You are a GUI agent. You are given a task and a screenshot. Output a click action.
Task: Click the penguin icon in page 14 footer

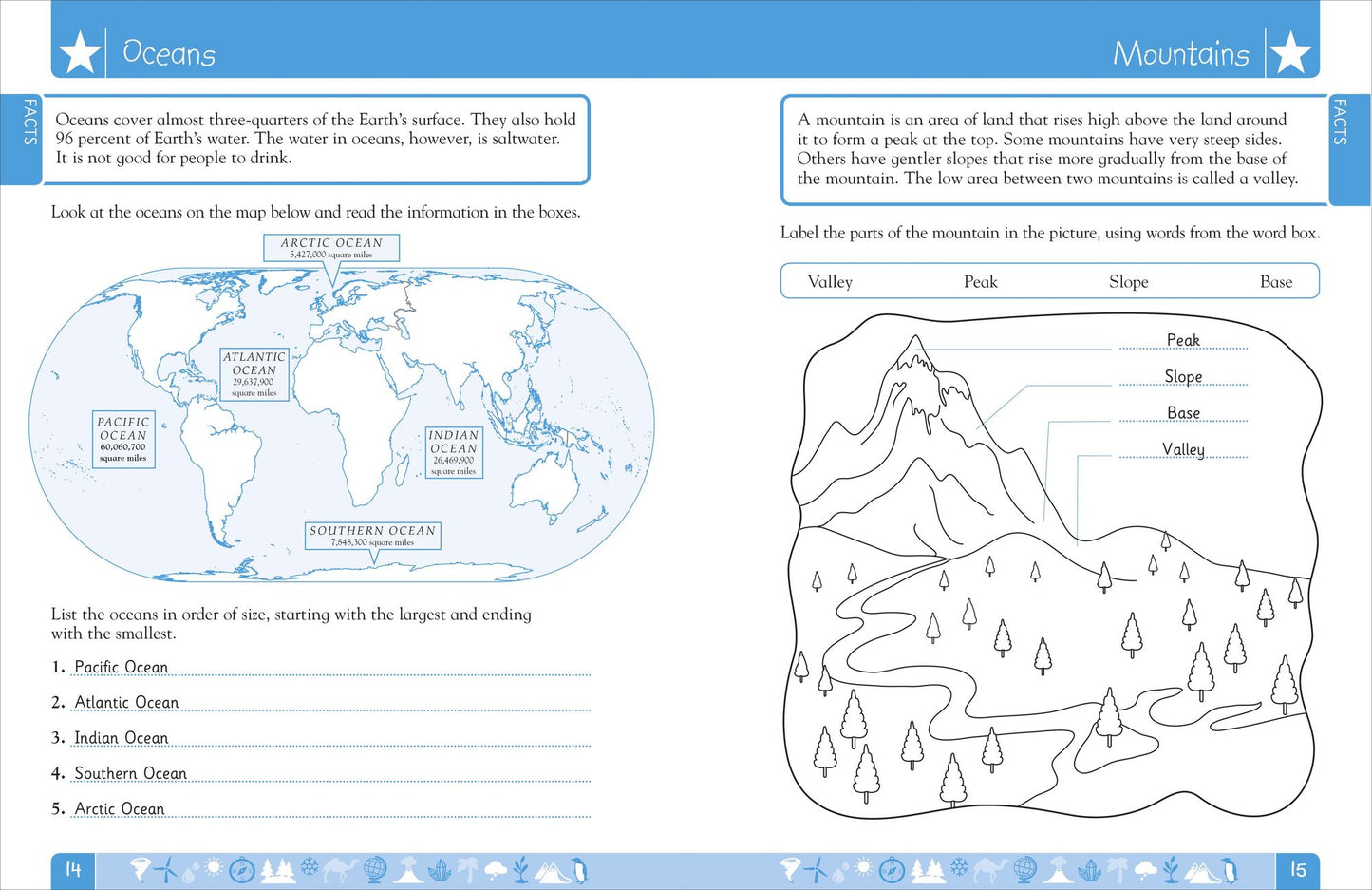[580, 870]
